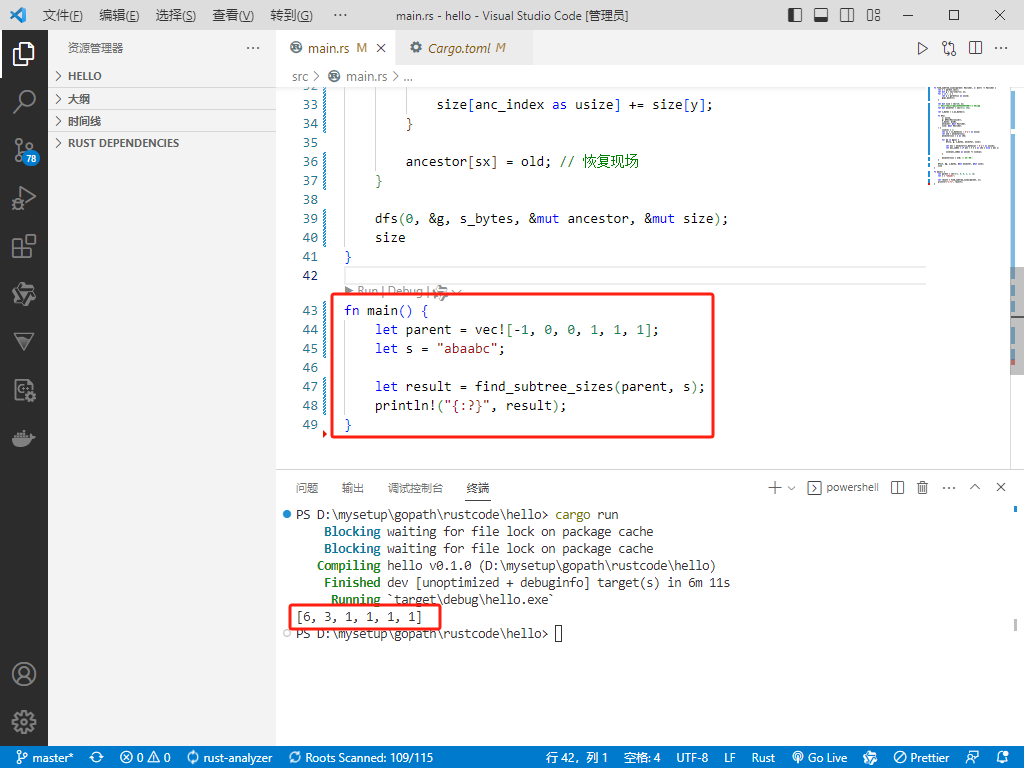Expand the 时间线 timeline section
This screenshot has width=1024, height=768.
click(x=162, y=121)
